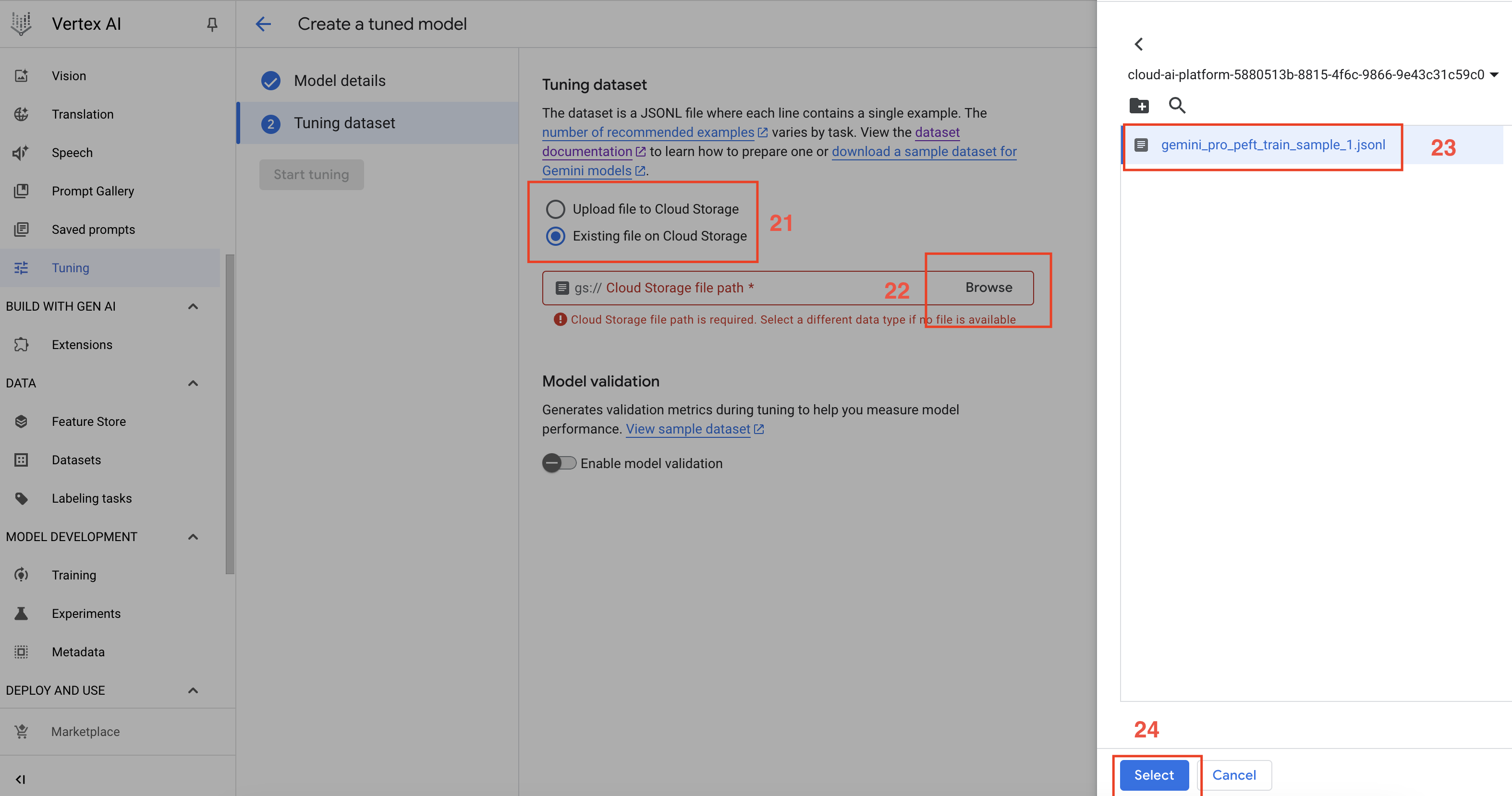Viewport: 1512px width, 796px height.
Task: Select Upload file to Cloud Storage
Action: [x=555, y=209]
